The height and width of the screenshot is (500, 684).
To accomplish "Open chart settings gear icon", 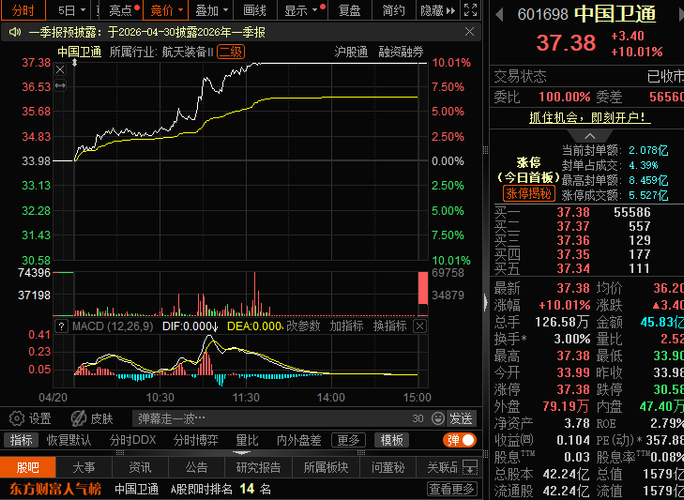I will coord(17,418).
